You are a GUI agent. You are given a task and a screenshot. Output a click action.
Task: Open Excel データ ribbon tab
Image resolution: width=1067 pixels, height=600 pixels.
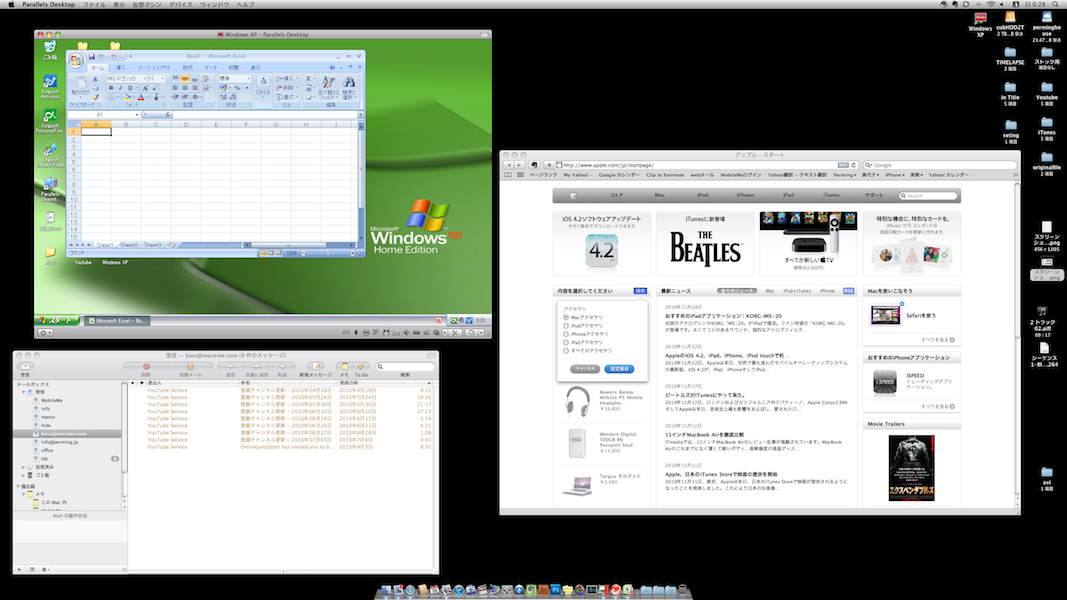[x=211, y=68]
